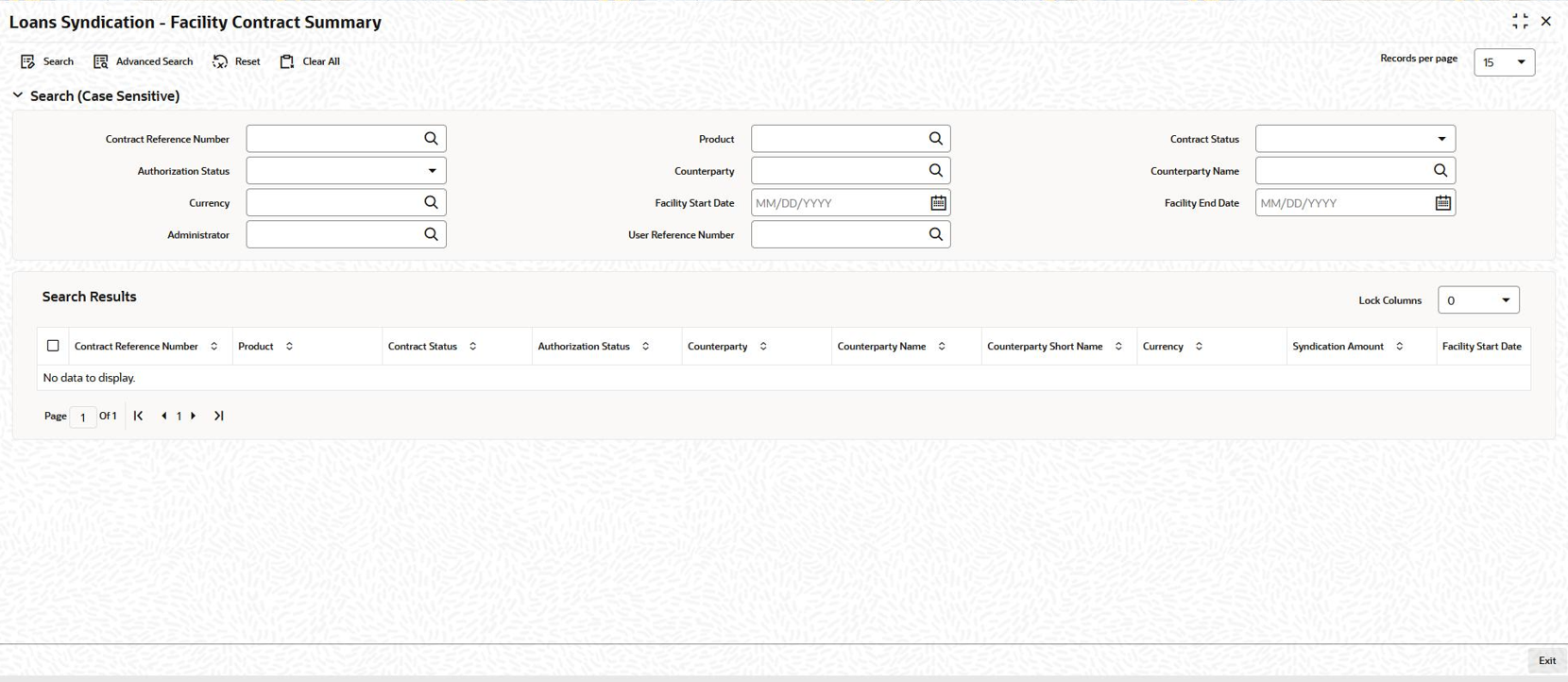The height and width of the screenshot is (682, 1568).
Task: Sort by Counterparty Short Name column
Action: tap(1119, 347)
